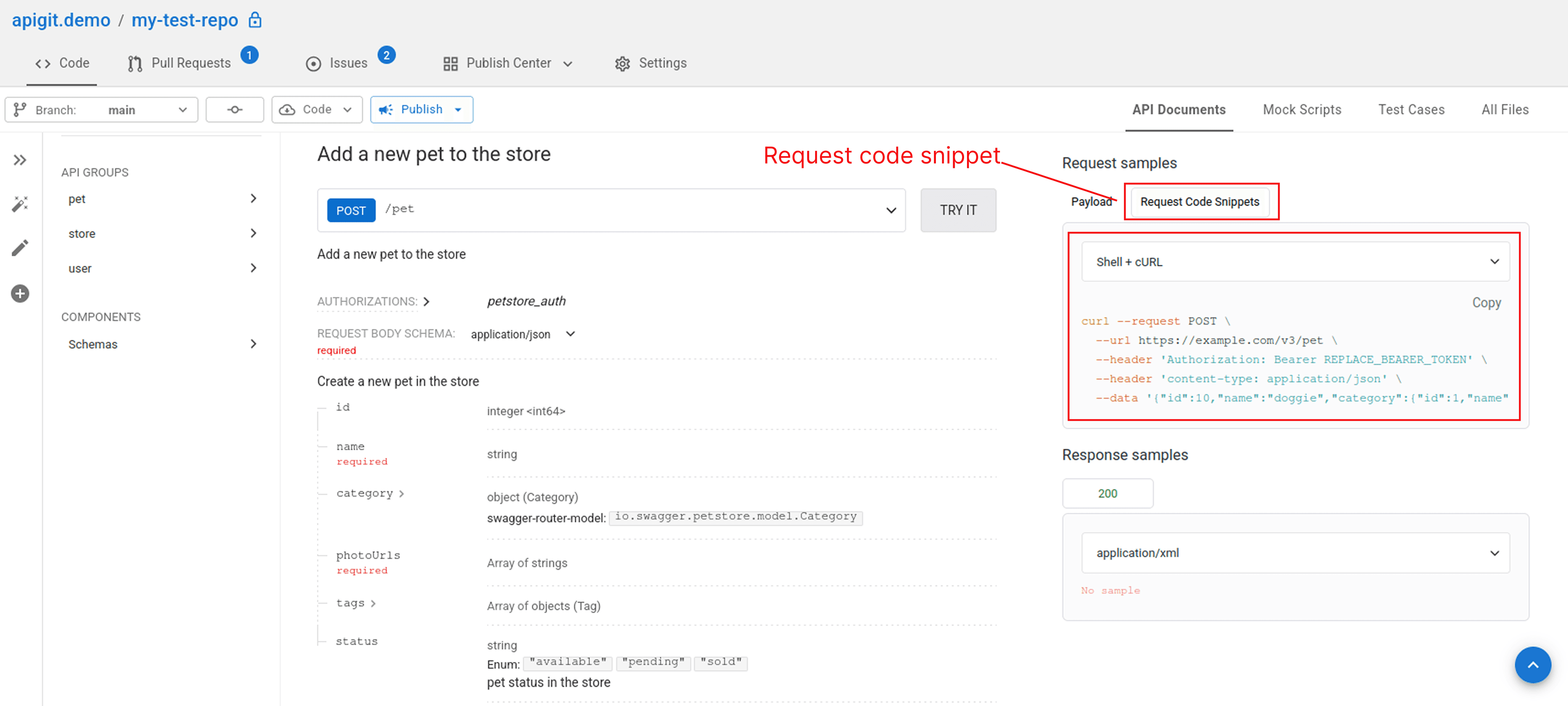Switch to the API Documents tab
The height and width of the screenshot is (706, 1568).
tap(1178, 109)
